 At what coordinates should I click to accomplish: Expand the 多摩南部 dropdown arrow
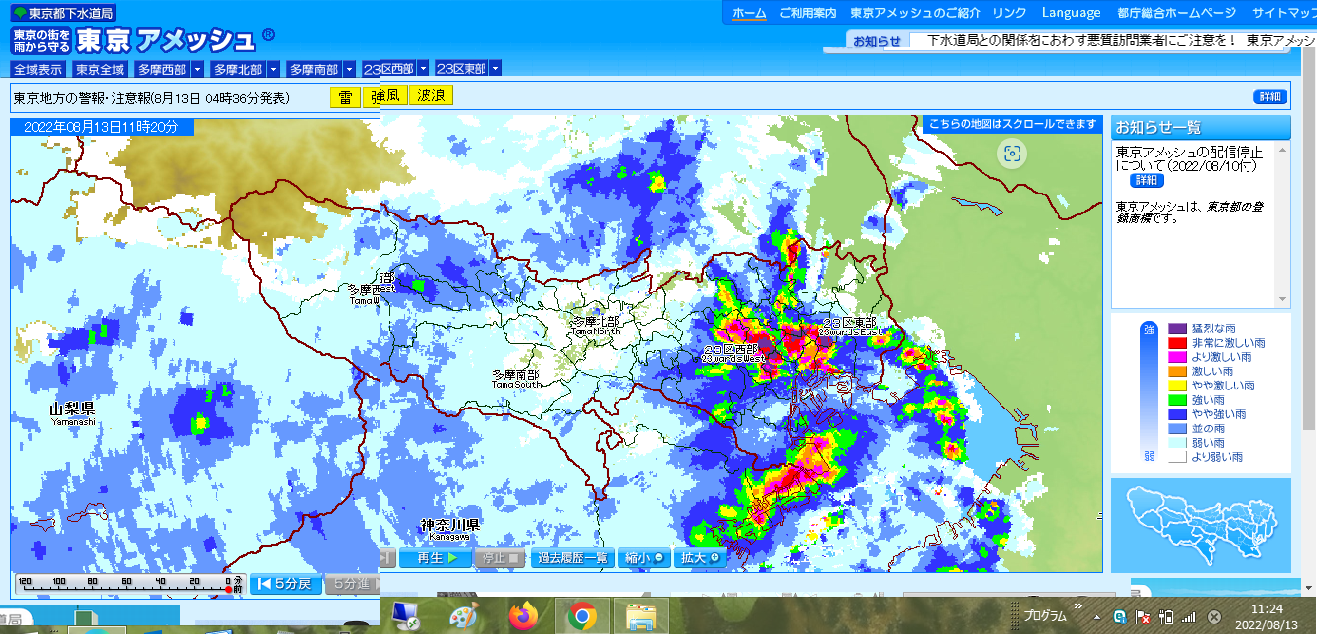tap(349, 69)
